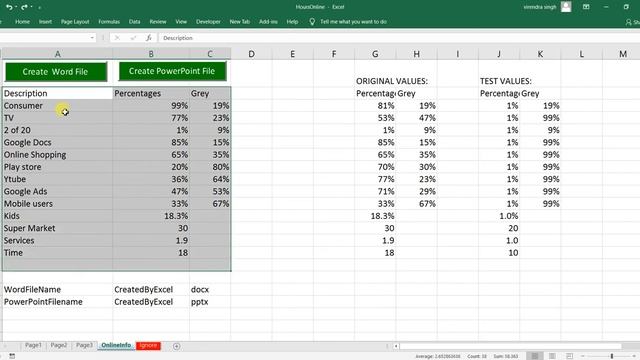
Task: Select the PowerPointFilename cell
Action: point(58,302)
